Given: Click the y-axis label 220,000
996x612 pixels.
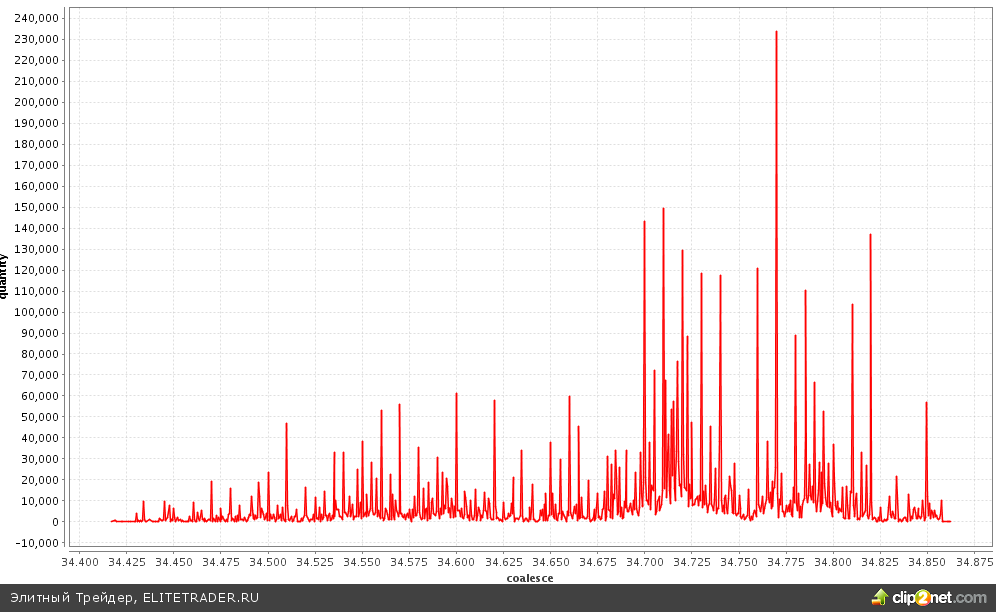Looking at the screenshot, I should (x=36, y=60).
